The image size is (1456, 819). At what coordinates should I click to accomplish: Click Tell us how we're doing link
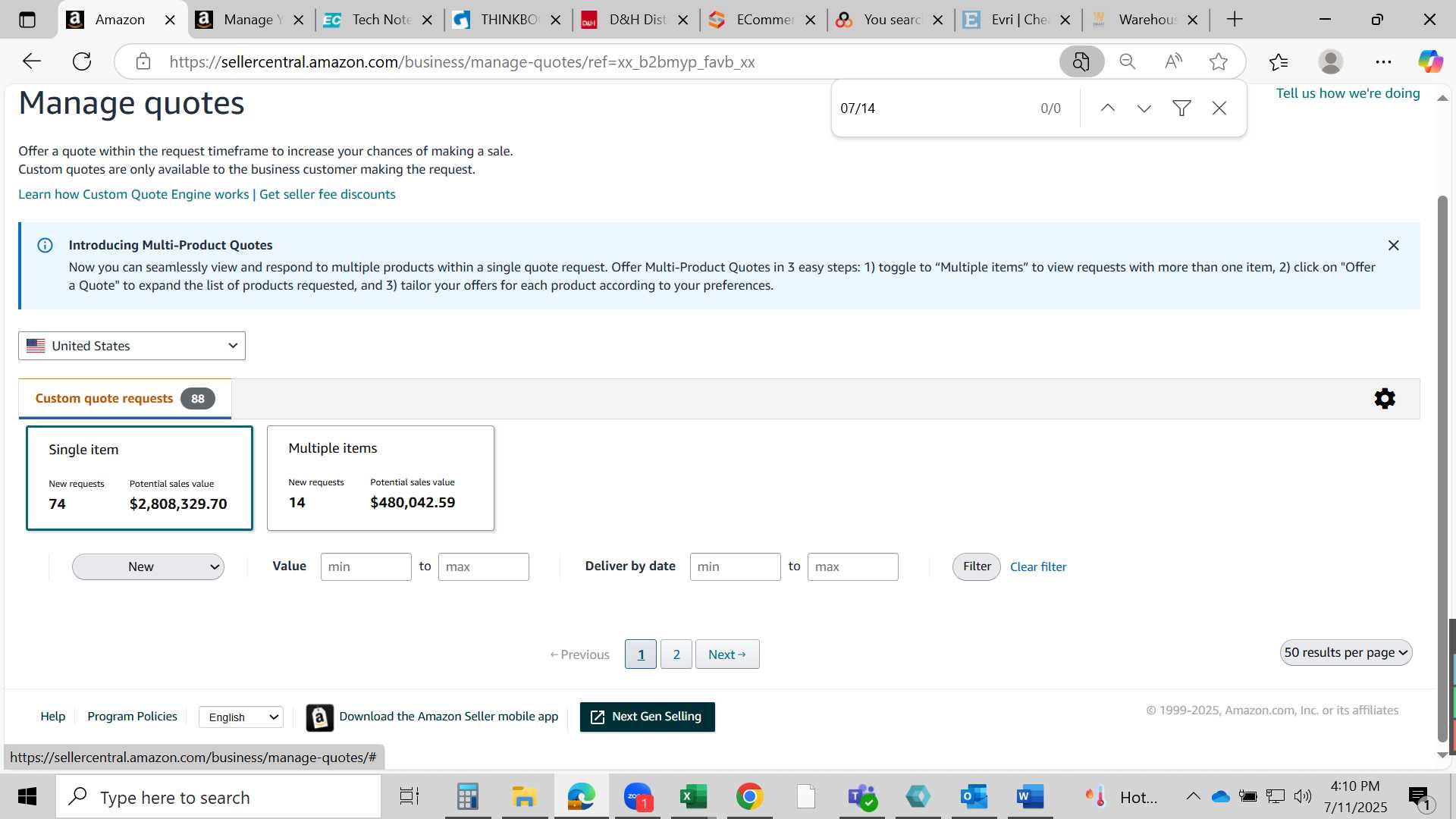pos(1348,93)
